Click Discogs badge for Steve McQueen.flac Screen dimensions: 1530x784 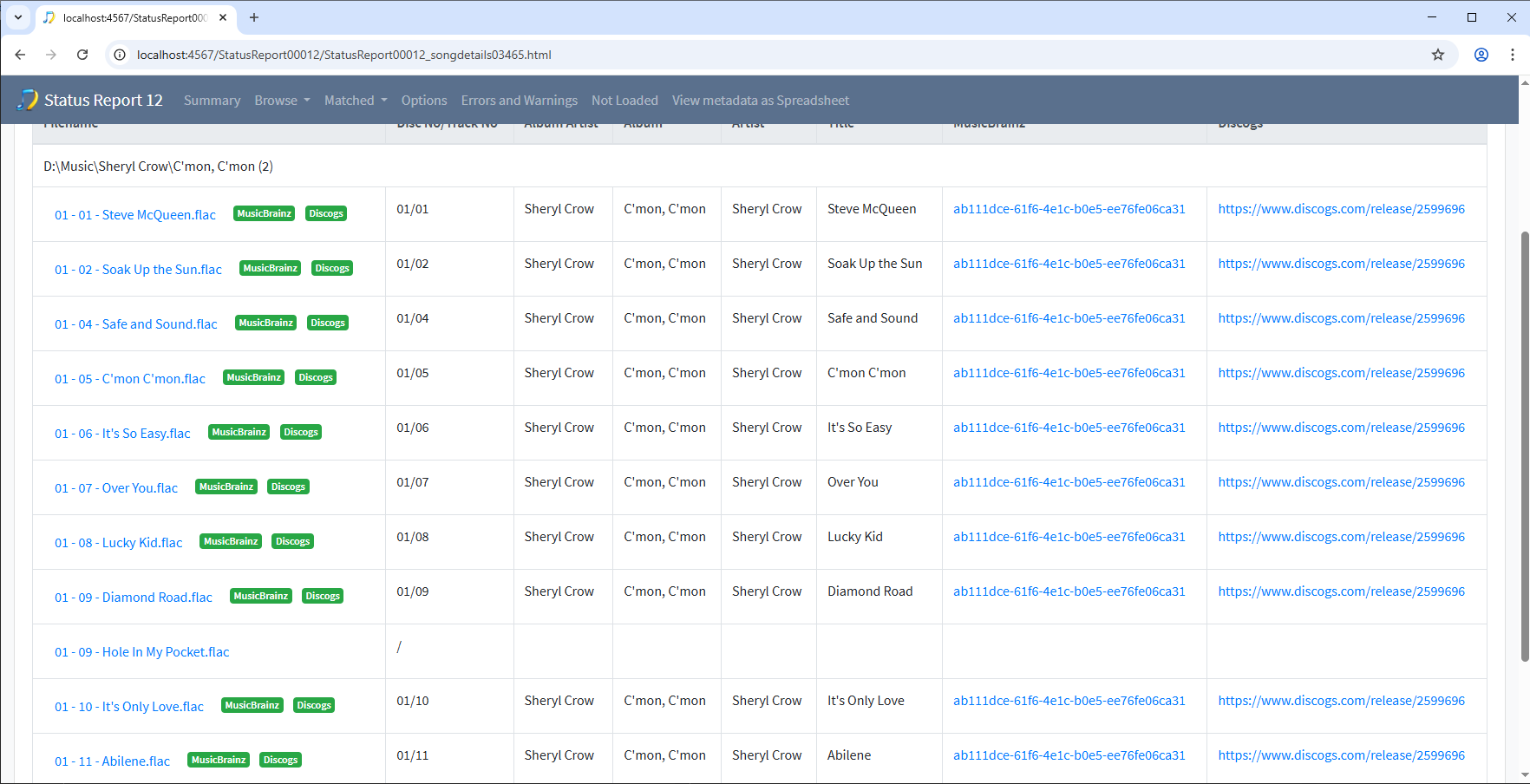coord(326,213)
